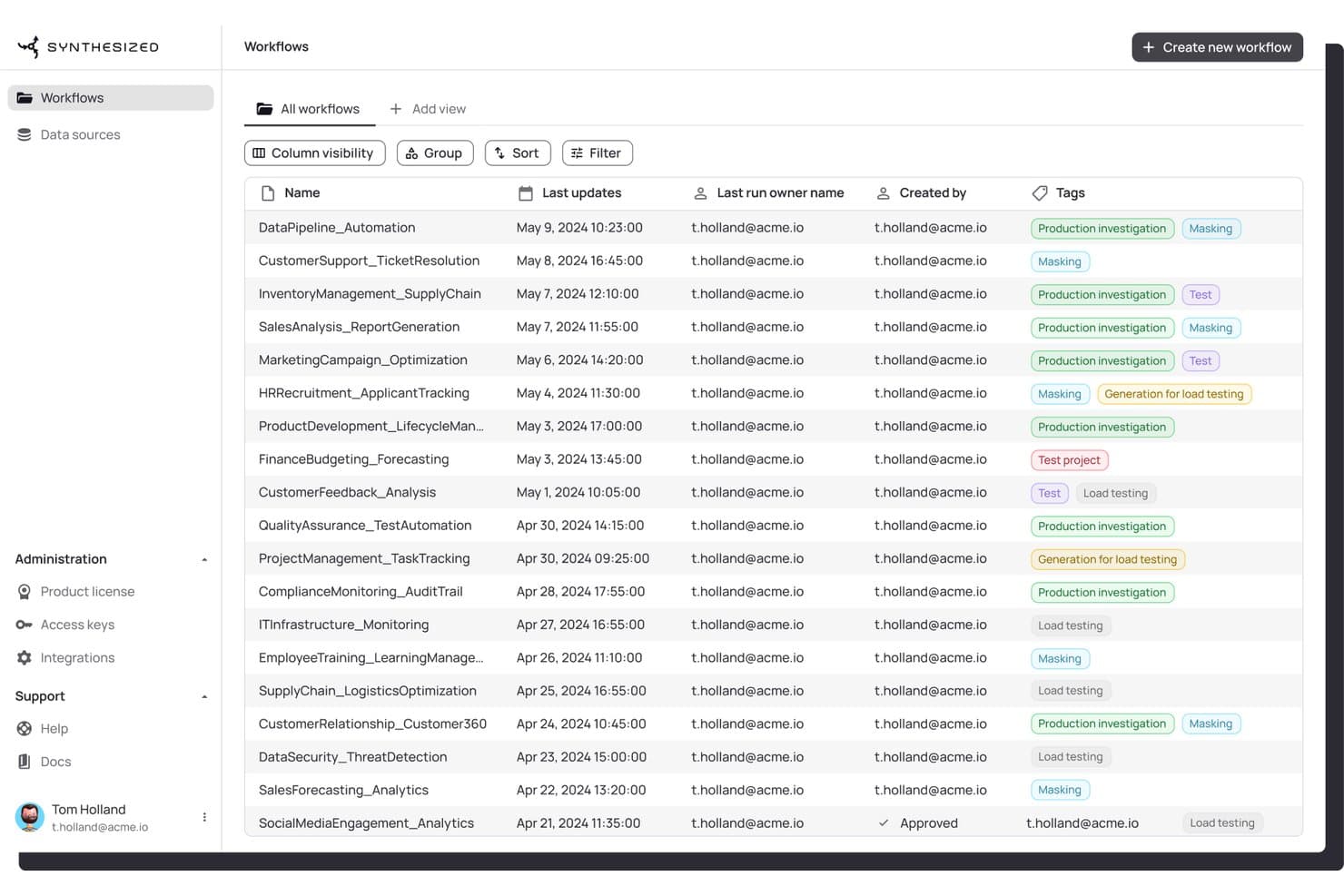Click "May 6, 2024 14:20:00" date cell
The image size is (1344, 896).
[579, 360]
